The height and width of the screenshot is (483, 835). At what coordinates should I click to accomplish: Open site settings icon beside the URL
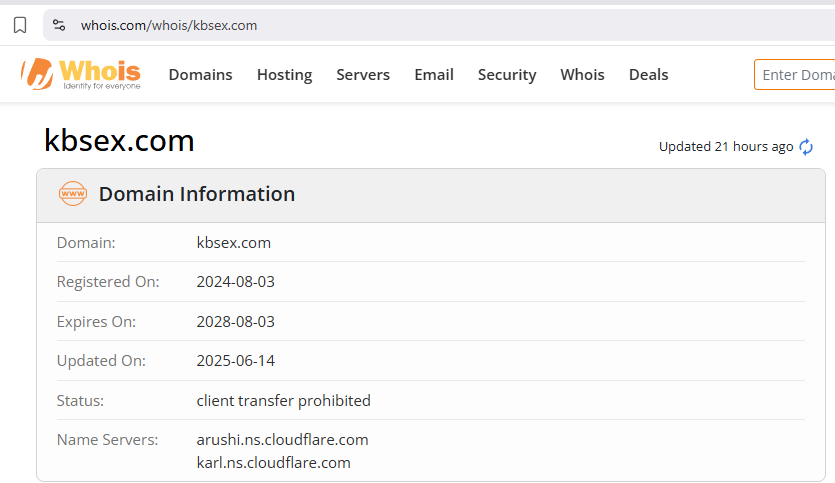click(59, 25)
